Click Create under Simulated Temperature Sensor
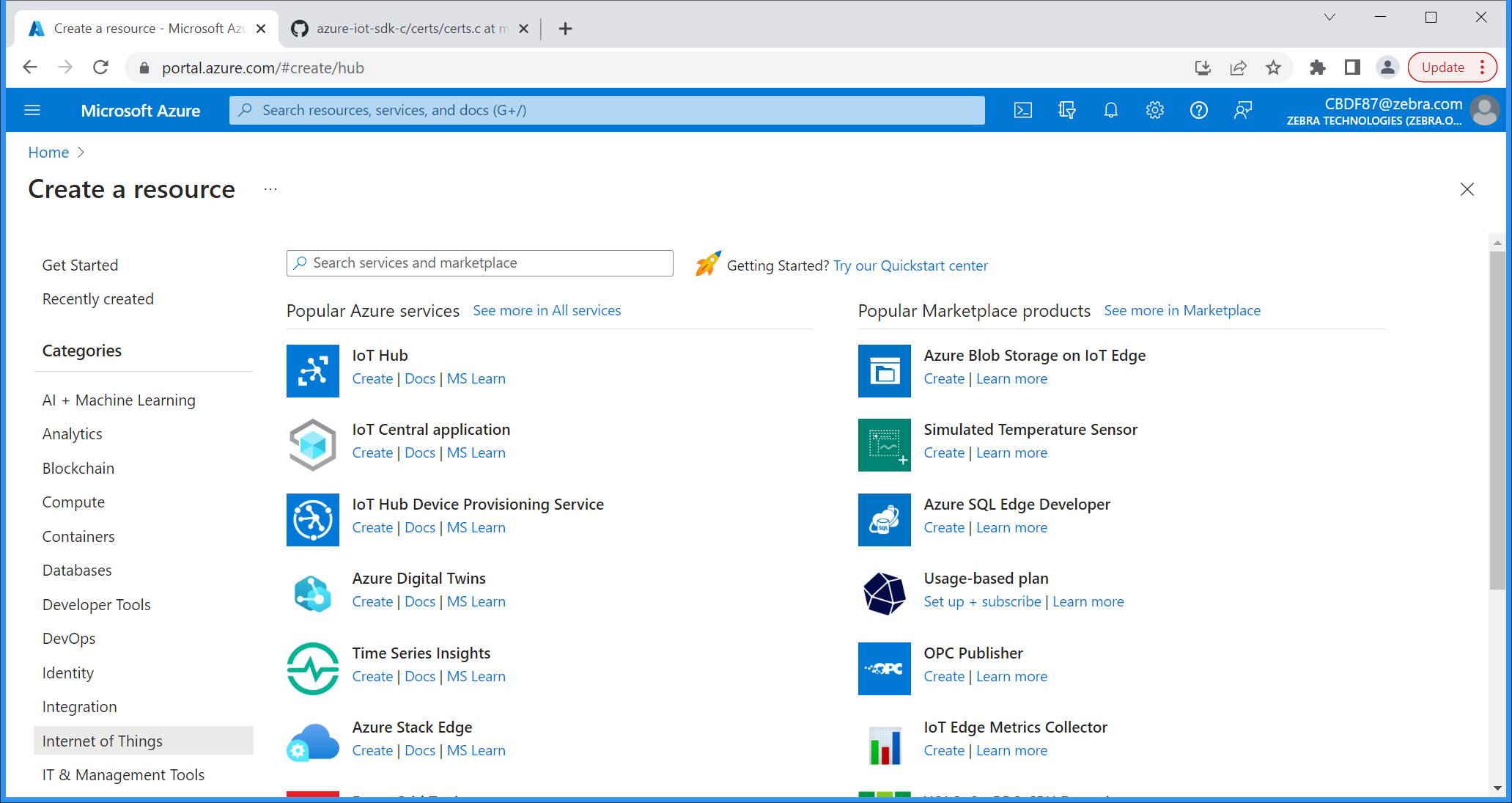 pyautogui.click(x=944, y=453)
